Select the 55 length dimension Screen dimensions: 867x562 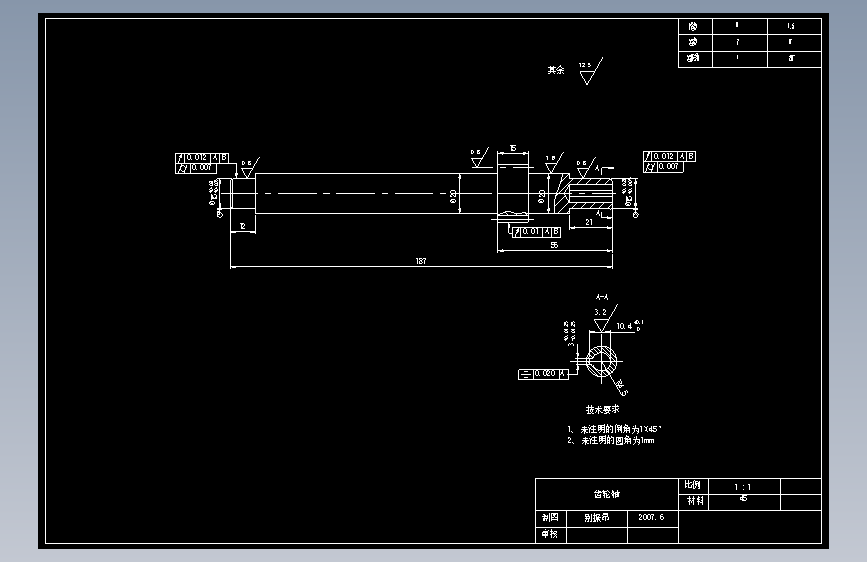pyautogui.click(x=554, y=245)
